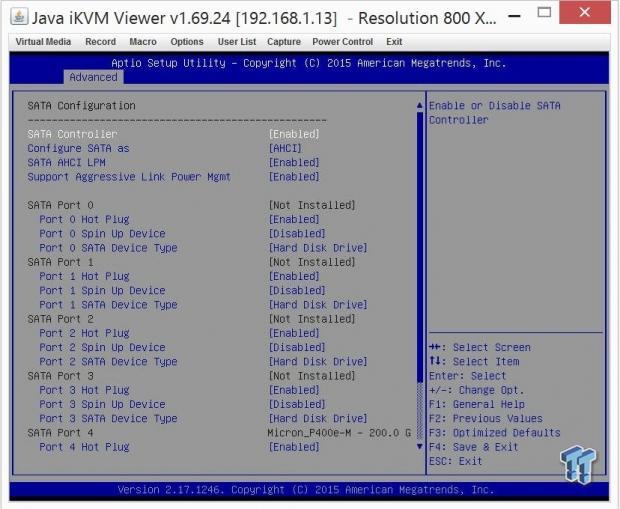Open Port 2 [Hard Disk Drive] value

click(x=318, y=362)
